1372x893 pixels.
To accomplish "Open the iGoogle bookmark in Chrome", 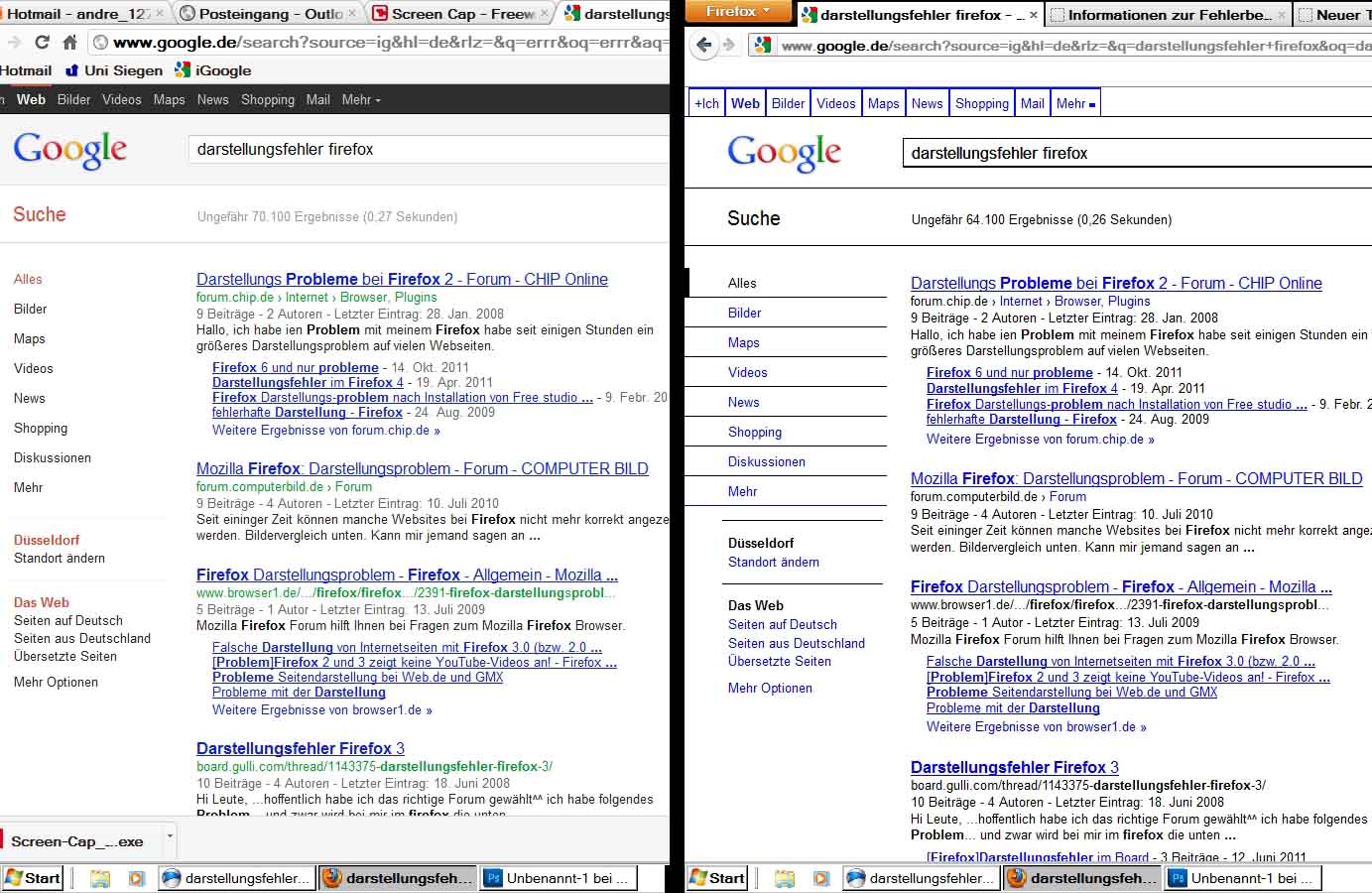I will point(213,70).
